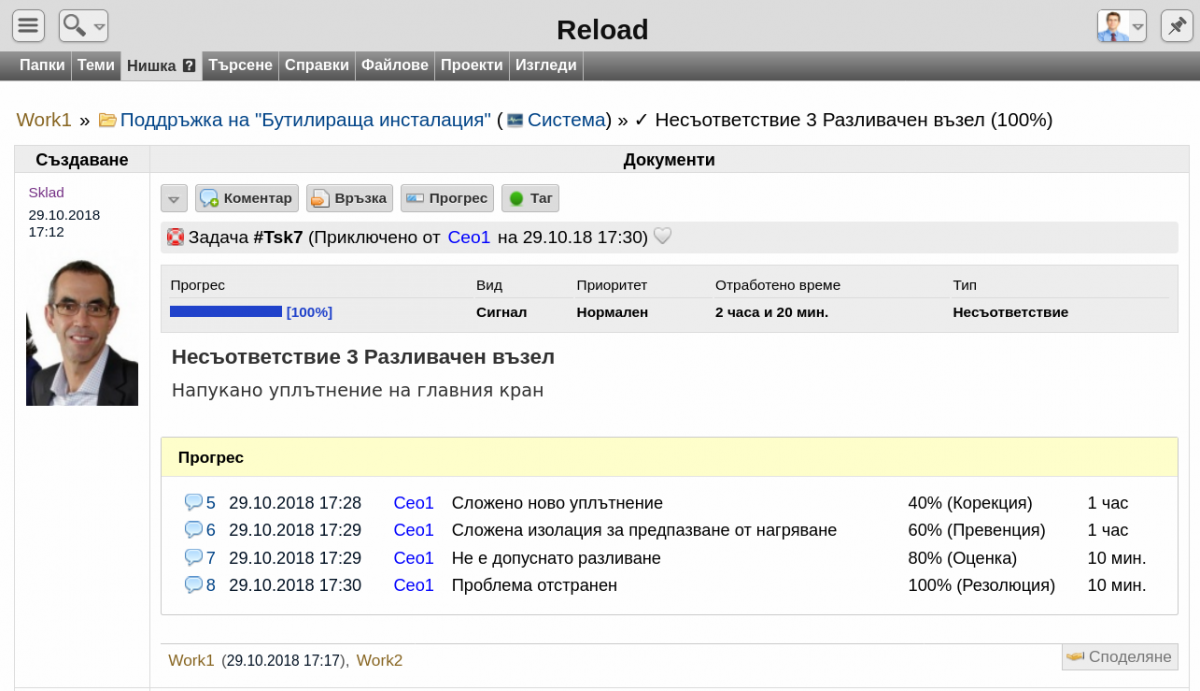The image size is (1200, 691).
Task: Click the folder icon in the breadcrumb
Action: [x=107, y=121]
